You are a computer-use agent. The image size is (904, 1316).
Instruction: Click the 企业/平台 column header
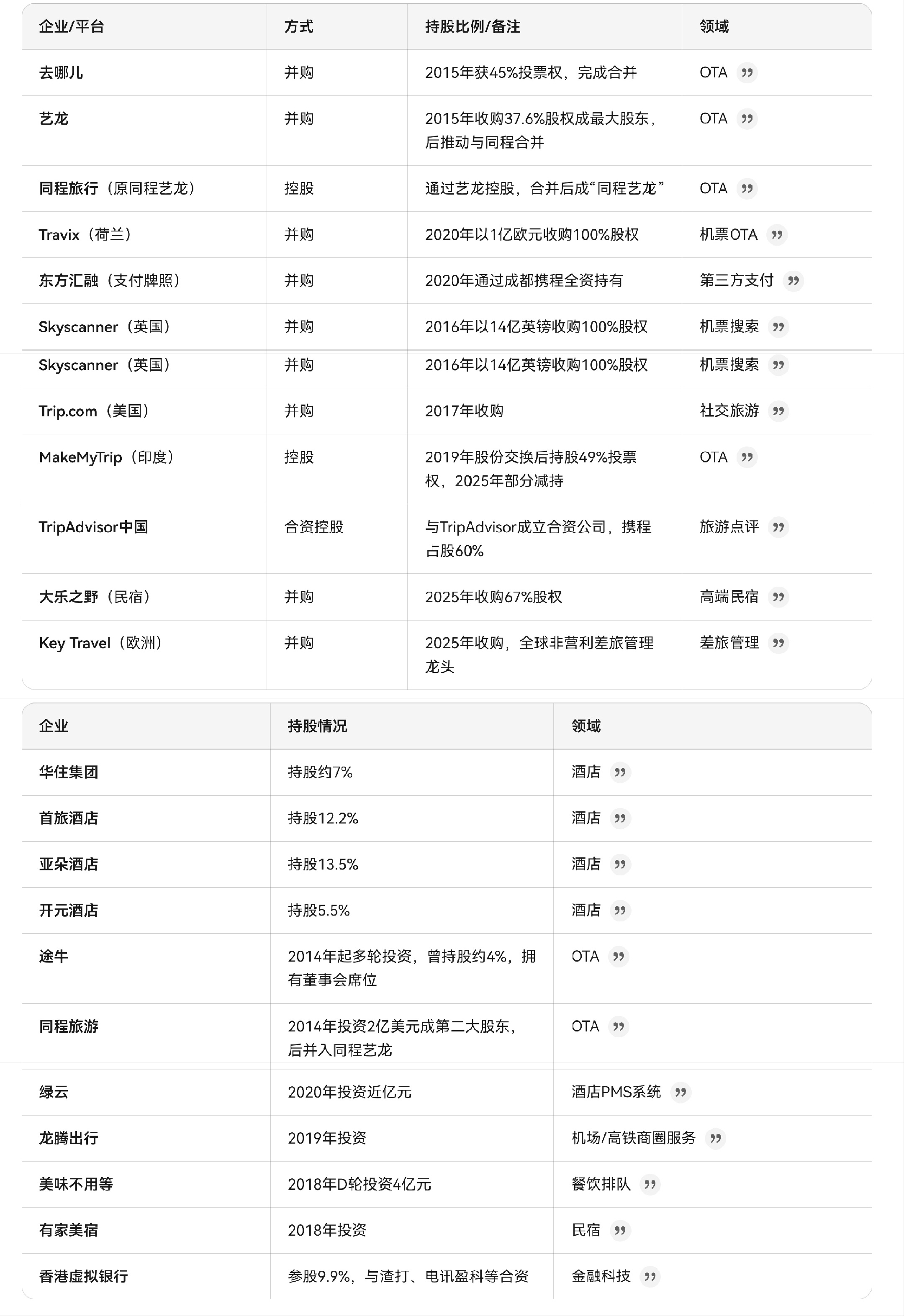pos(72,27)
